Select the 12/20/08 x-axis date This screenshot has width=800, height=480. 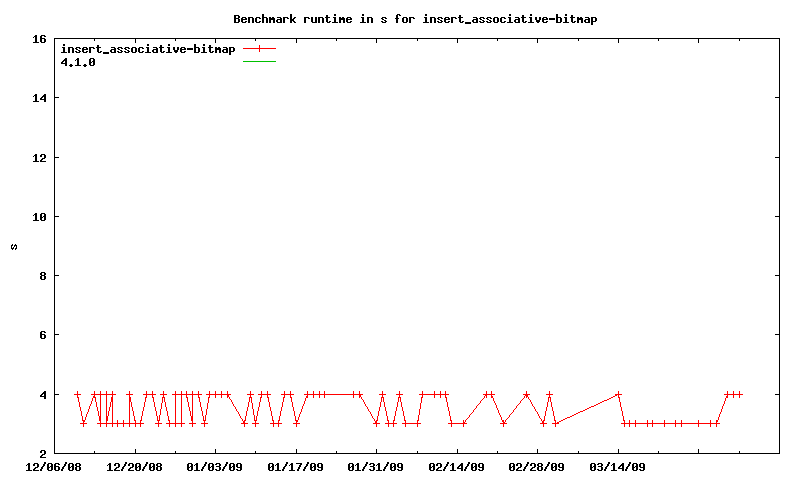tap(134, 466)
